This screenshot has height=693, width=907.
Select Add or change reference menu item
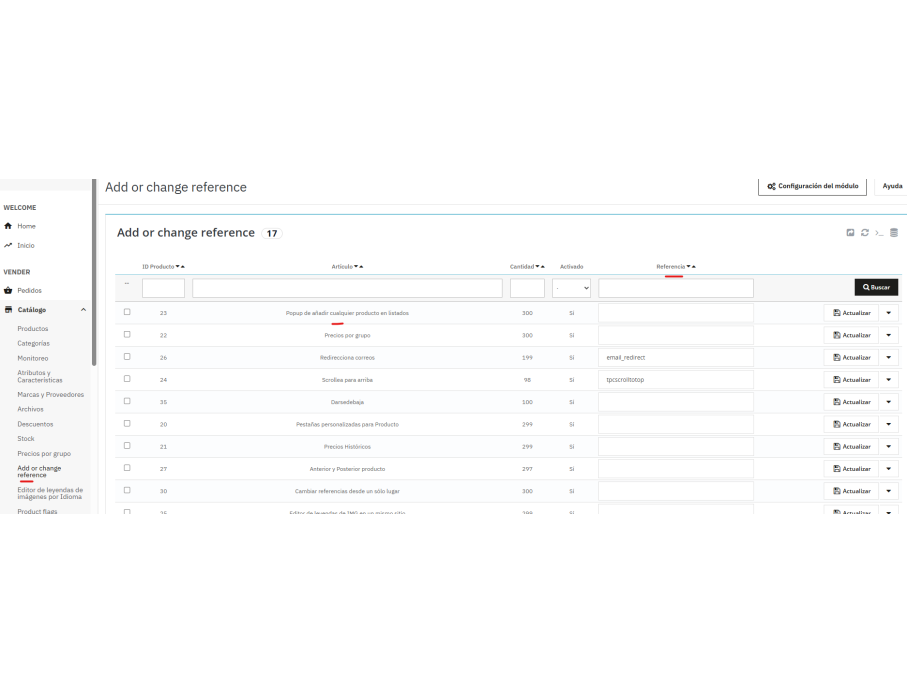39,471
